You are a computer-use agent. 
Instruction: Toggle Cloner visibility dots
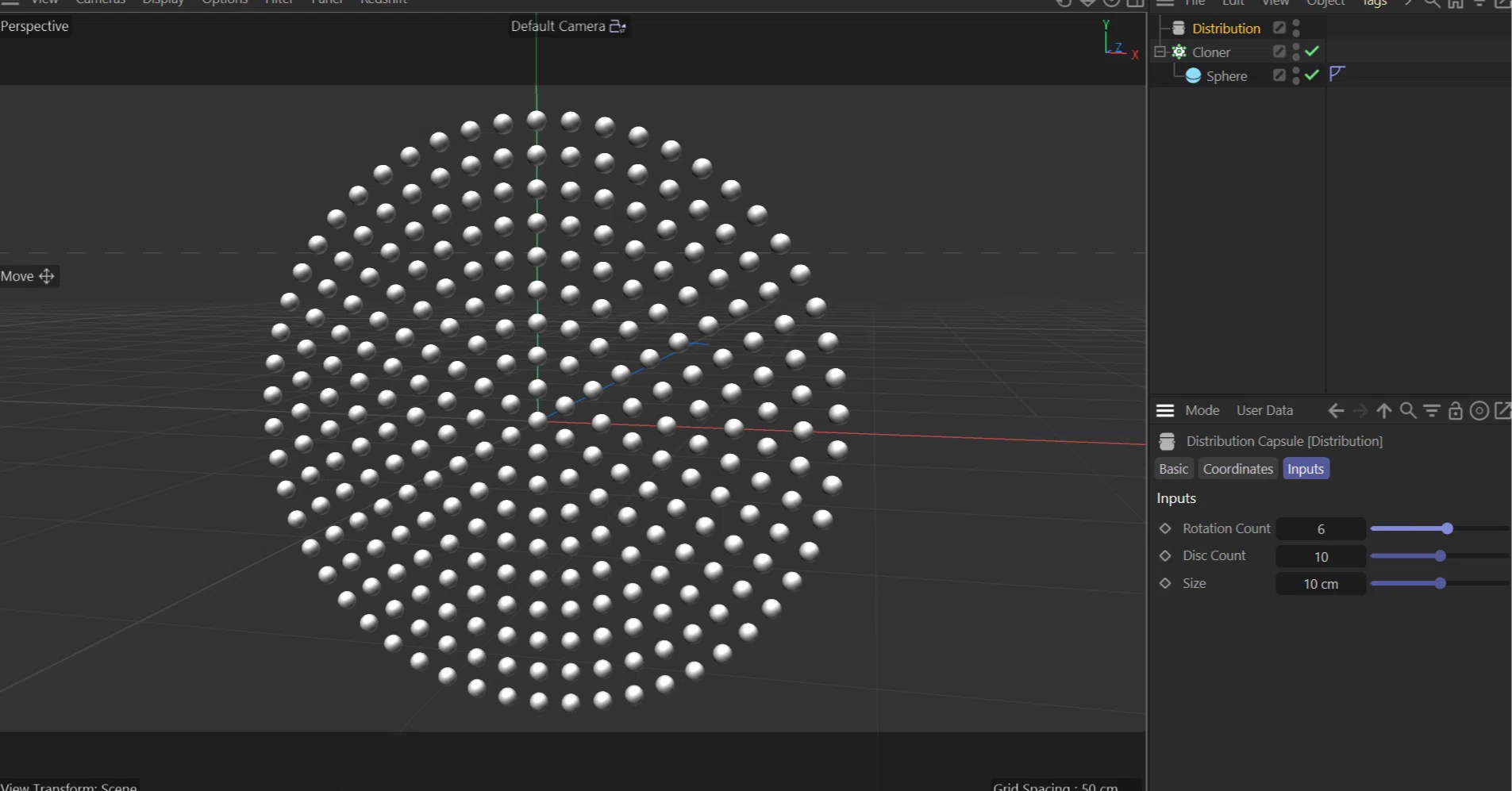tap(1296, 52)
